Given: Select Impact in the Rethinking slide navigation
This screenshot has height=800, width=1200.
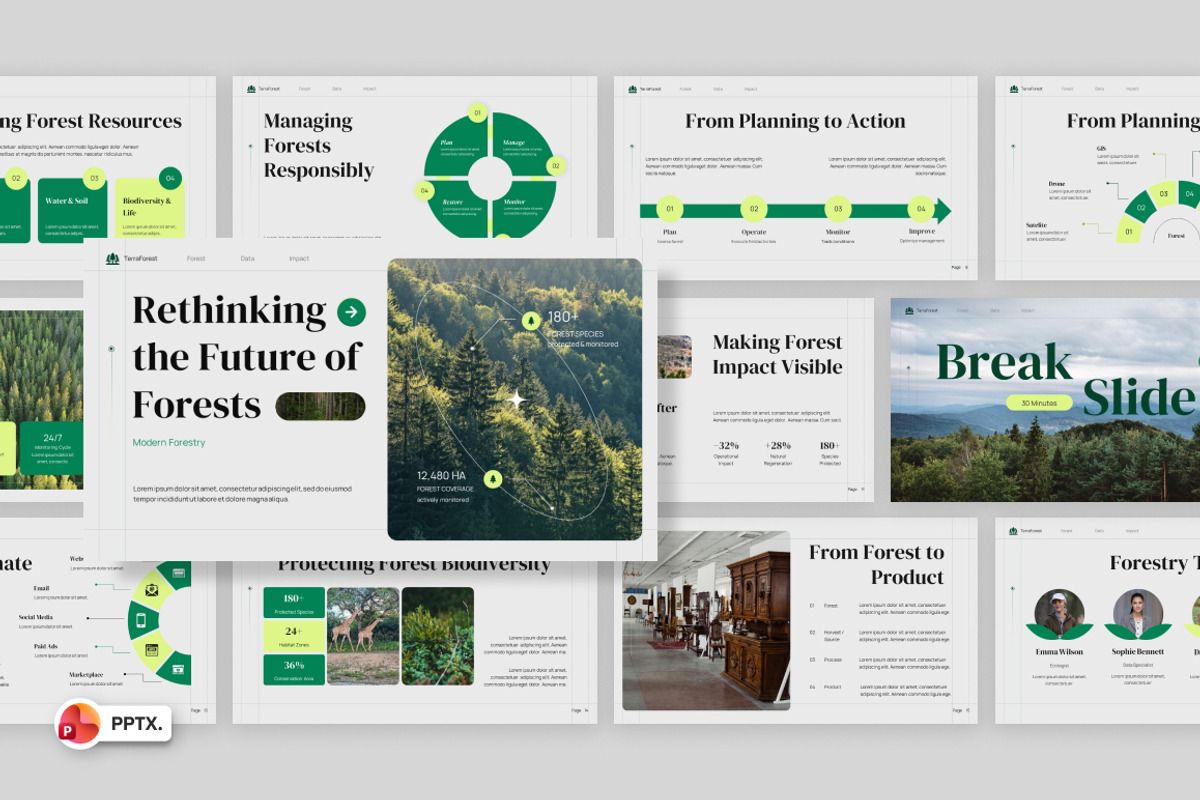Looking at the screenshot, I should pyautogui.click(x=299, y=259).
